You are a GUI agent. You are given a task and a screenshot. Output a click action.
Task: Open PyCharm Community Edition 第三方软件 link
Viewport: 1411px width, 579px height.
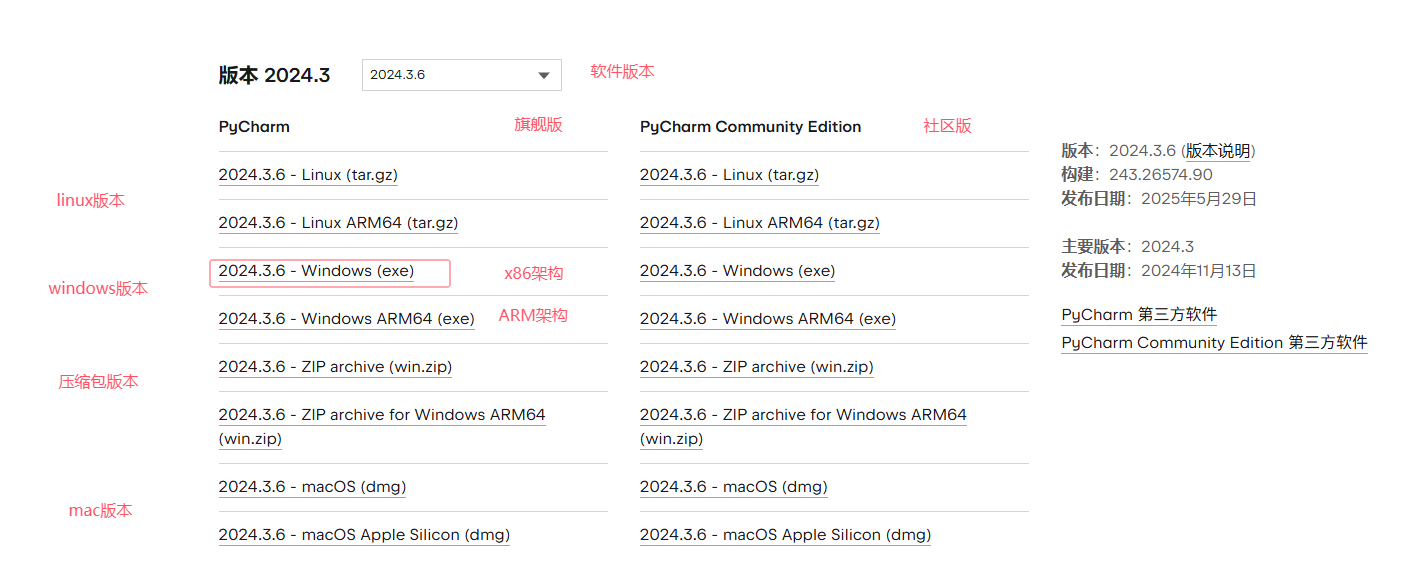pos(1214,343)
